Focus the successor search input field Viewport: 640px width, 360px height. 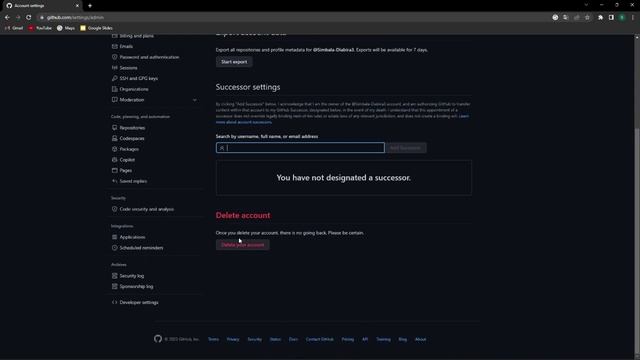point(300,148)
